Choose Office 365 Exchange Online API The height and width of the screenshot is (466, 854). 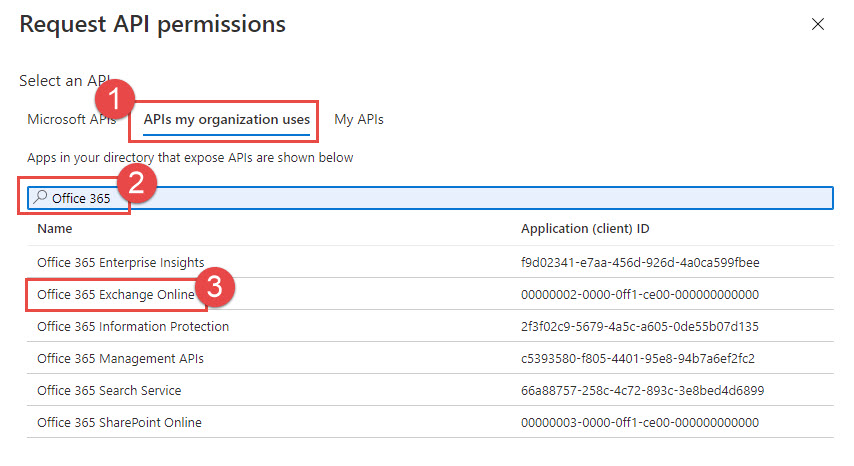116,294
